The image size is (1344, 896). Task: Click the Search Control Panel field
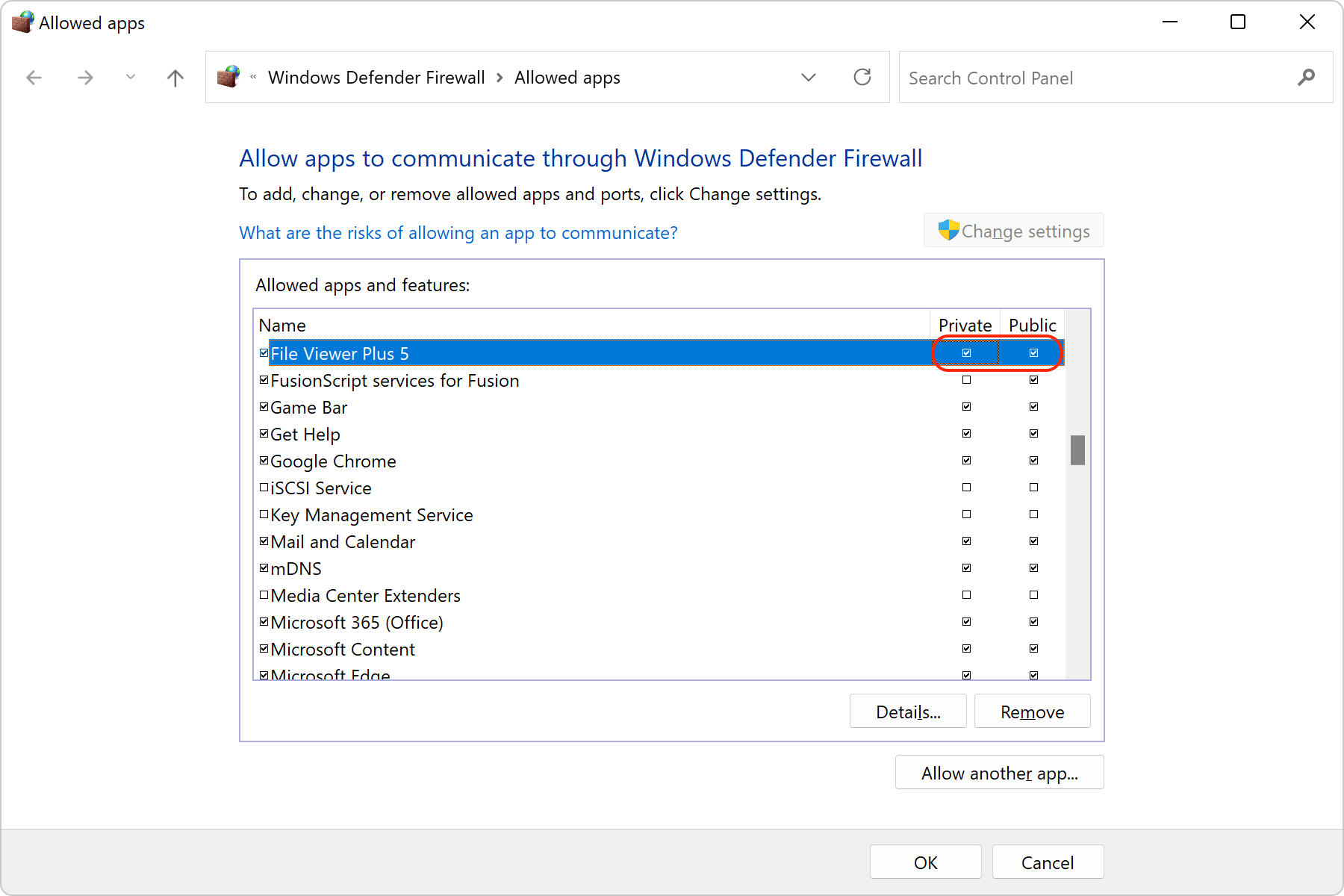click(x=1116, y=78)
